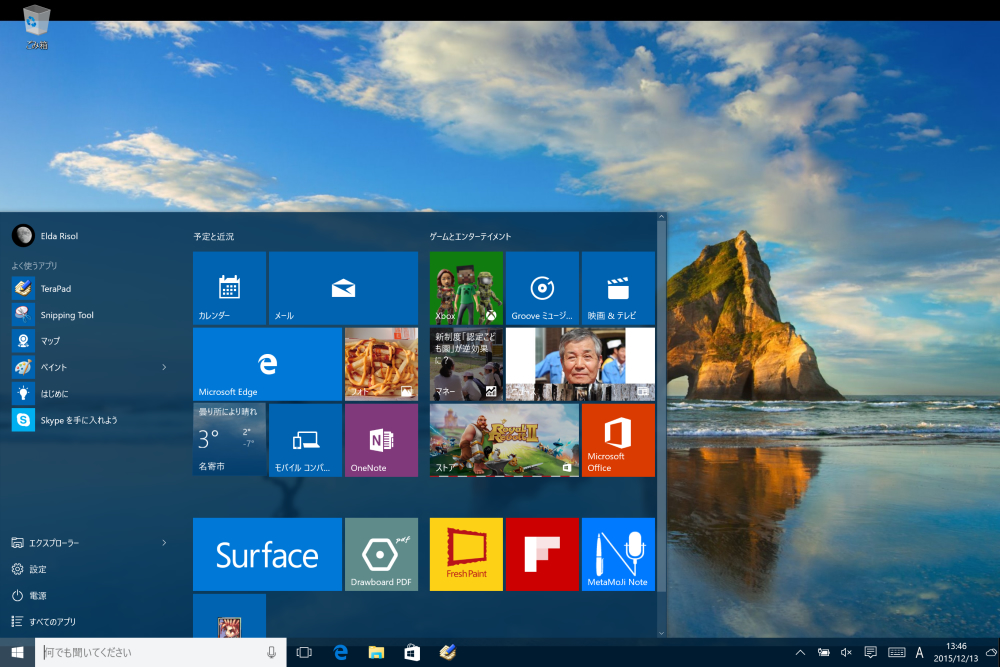Image resolution: width=1000 pixels, height=667 pixels.
Task: Open the Recycle Bin on the desktop
Action: (36, 27)
